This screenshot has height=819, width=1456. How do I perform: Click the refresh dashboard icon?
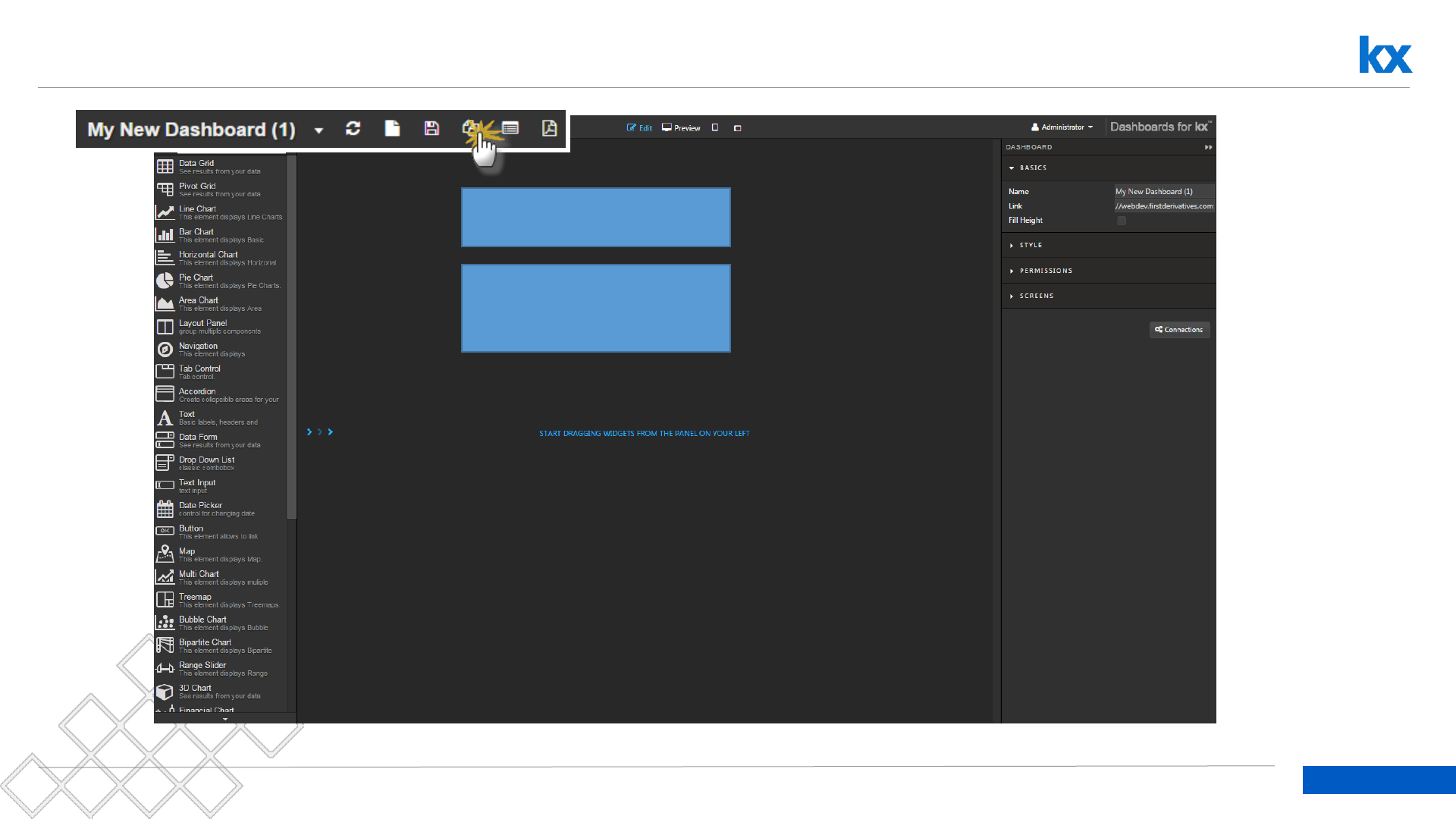tap(353, 129)
